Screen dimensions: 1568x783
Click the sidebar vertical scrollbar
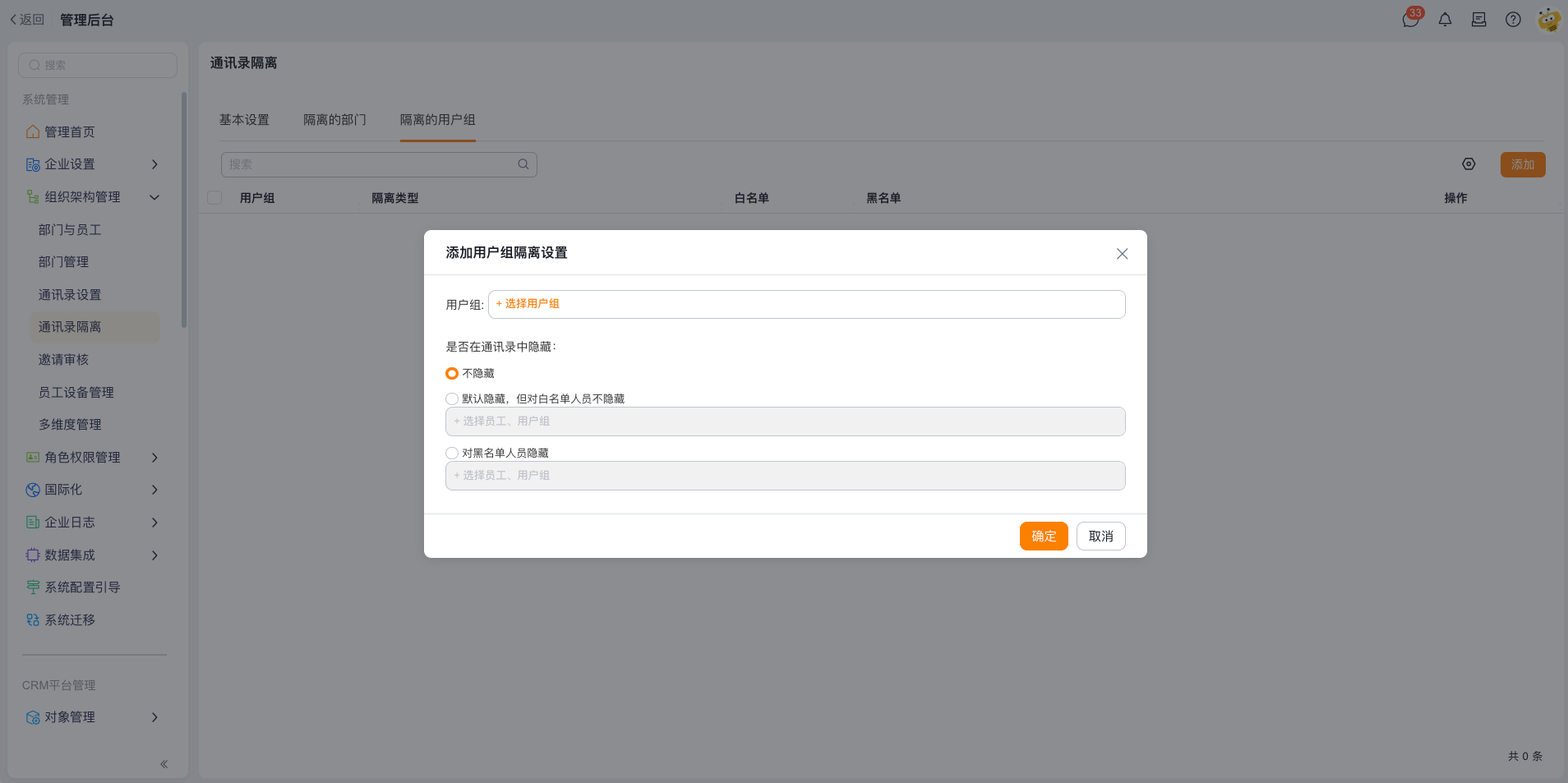click(184, 210)
